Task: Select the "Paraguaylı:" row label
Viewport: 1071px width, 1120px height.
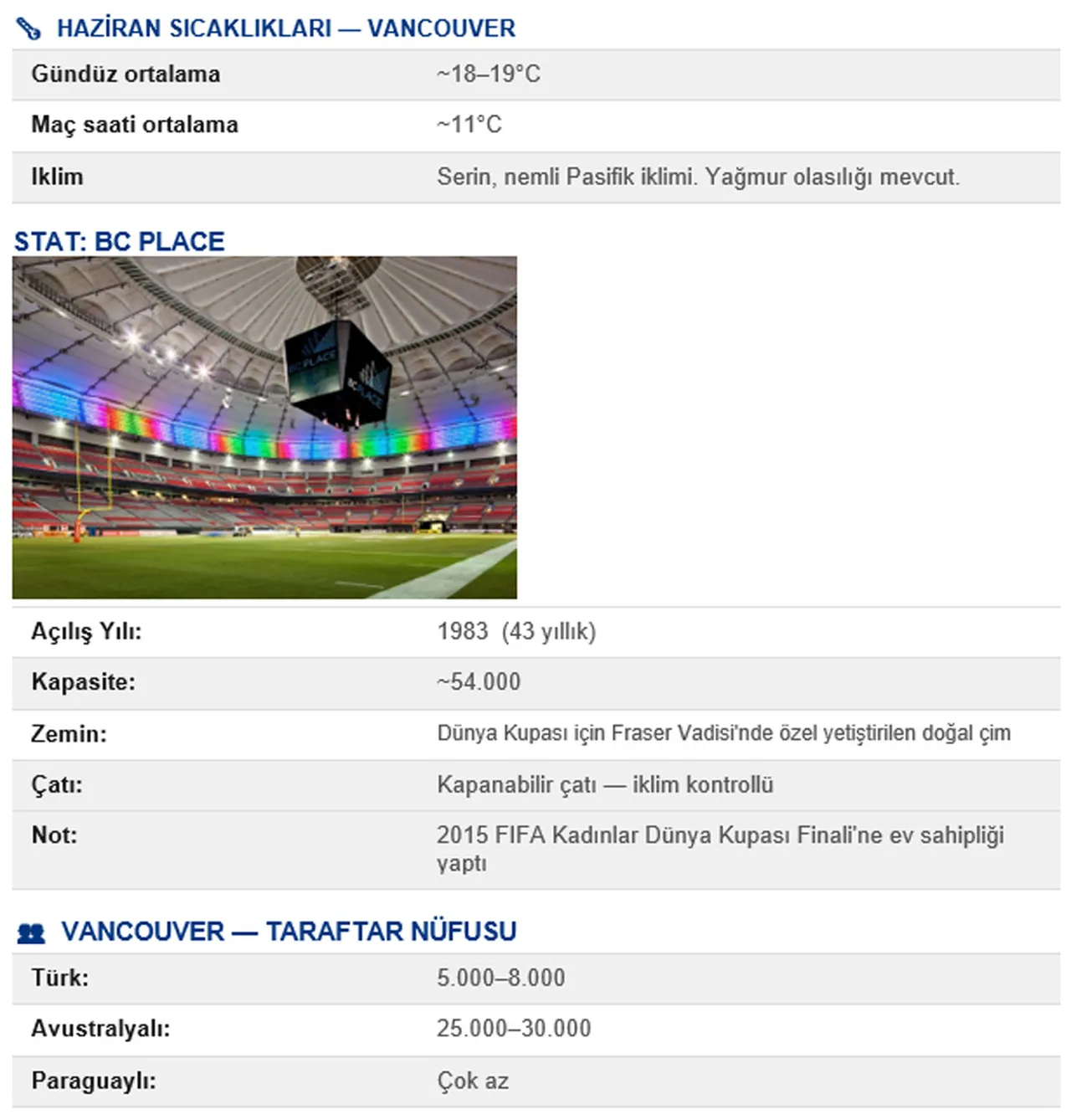Action: [x=94, y=1081]
